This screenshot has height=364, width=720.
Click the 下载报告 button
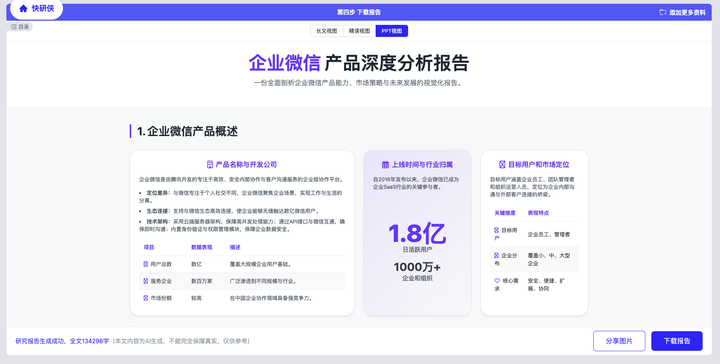pyautogui.click(x=677, y=341)
